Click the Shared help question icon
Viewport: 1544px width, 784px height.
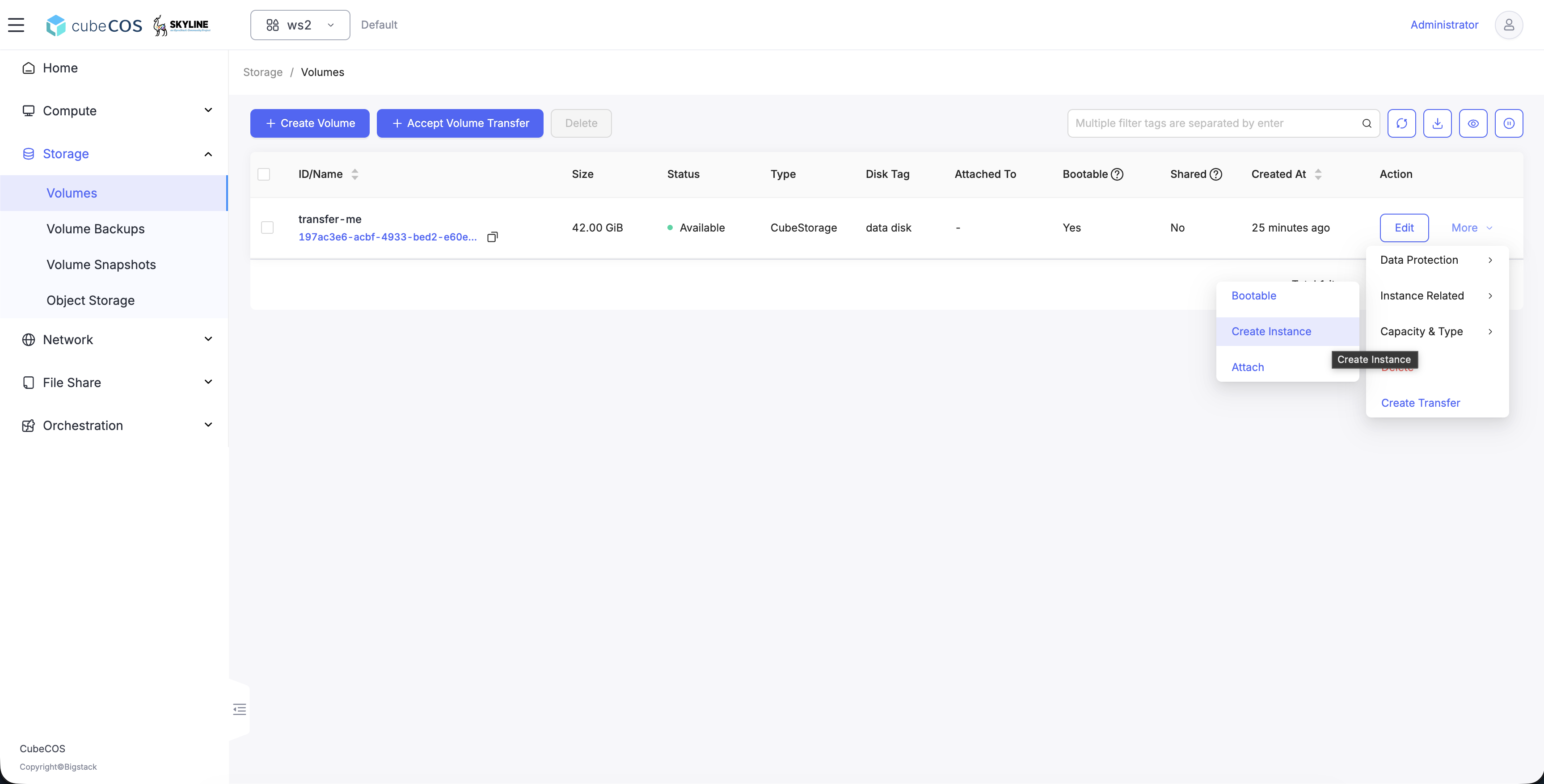pos(1215,174)
